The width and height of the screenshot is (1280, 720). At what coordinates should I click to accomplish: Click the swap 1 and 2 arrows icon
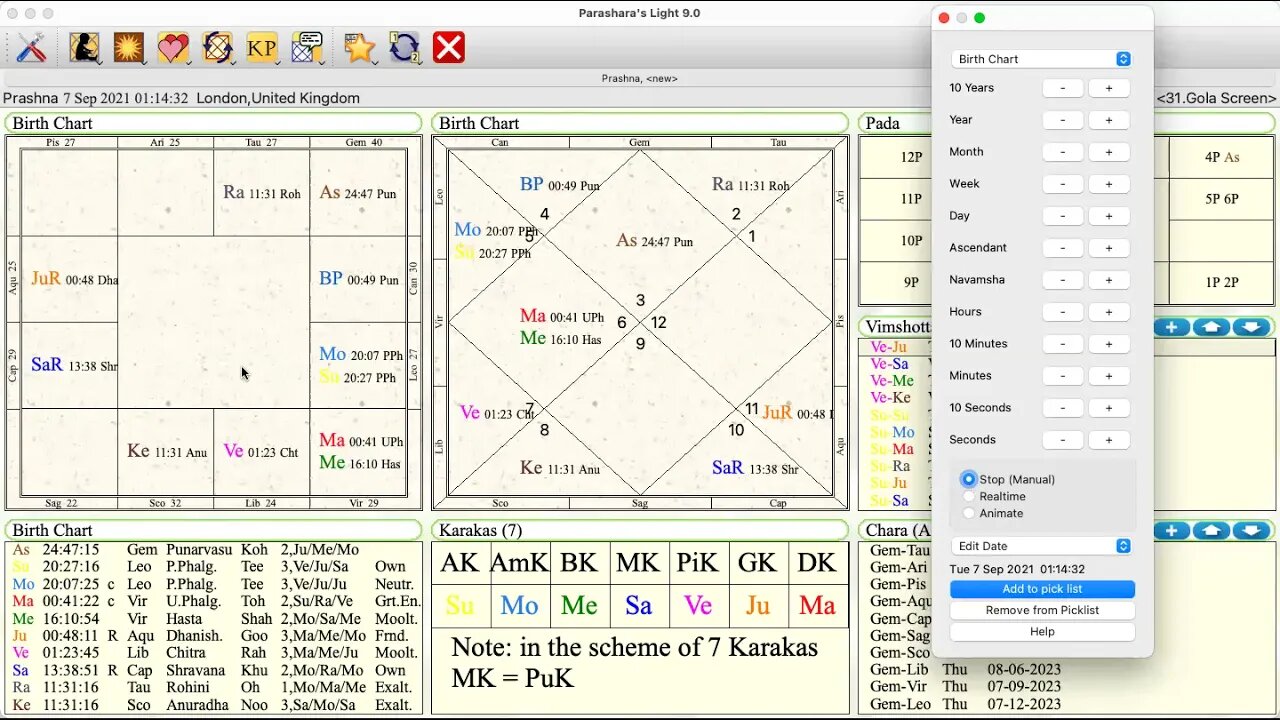(404, 47)
